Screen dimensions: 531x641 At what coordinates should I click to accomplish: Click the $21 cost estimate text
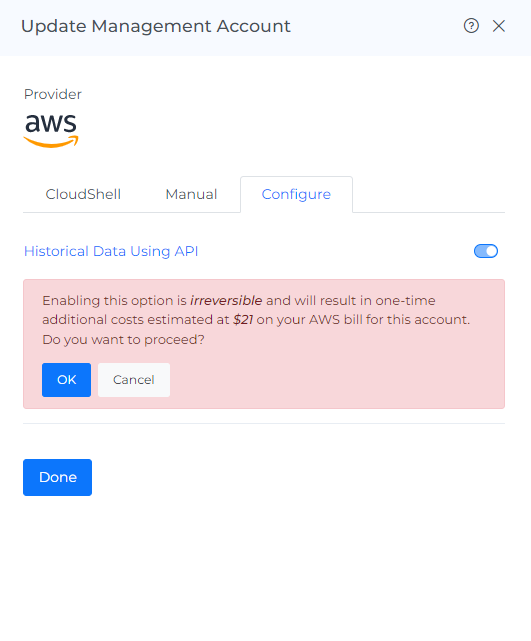[243, 320]
